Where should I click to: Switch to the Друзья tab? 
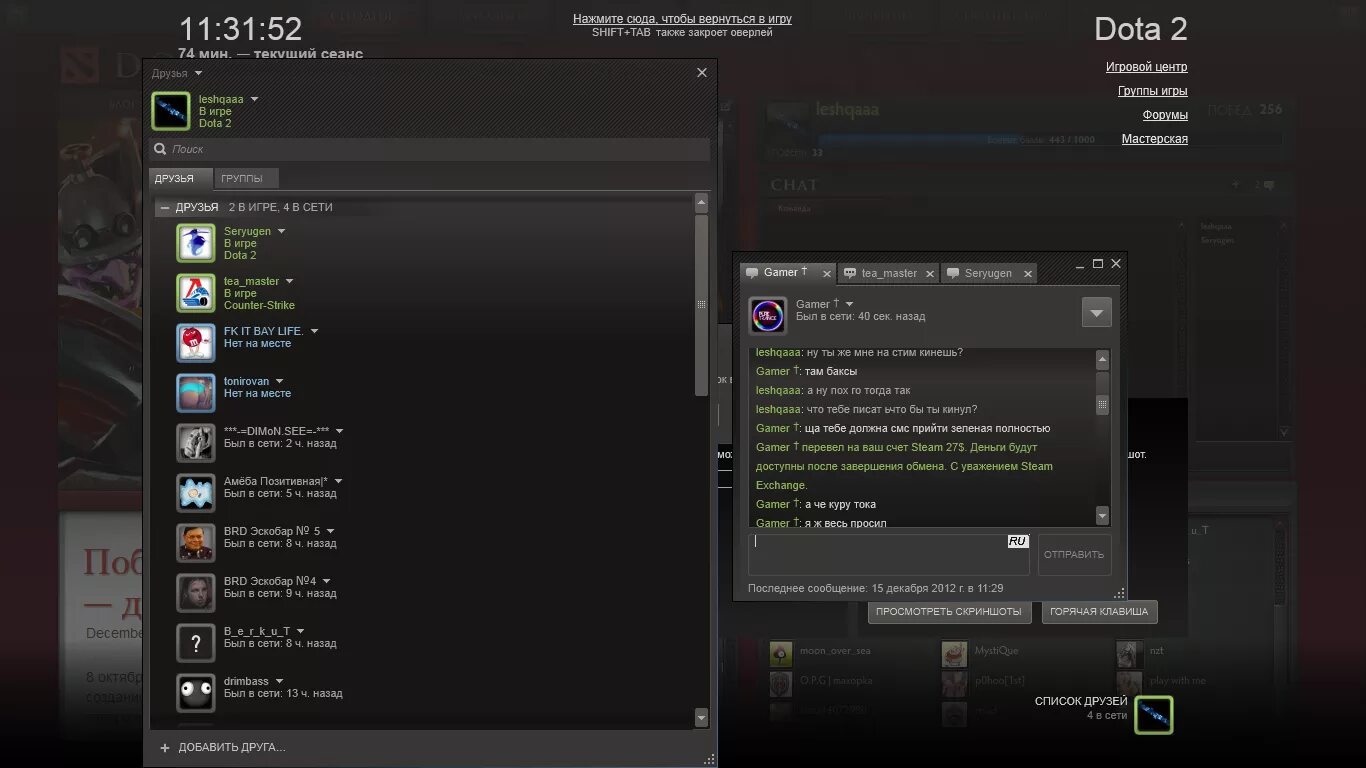click(181, 178)
